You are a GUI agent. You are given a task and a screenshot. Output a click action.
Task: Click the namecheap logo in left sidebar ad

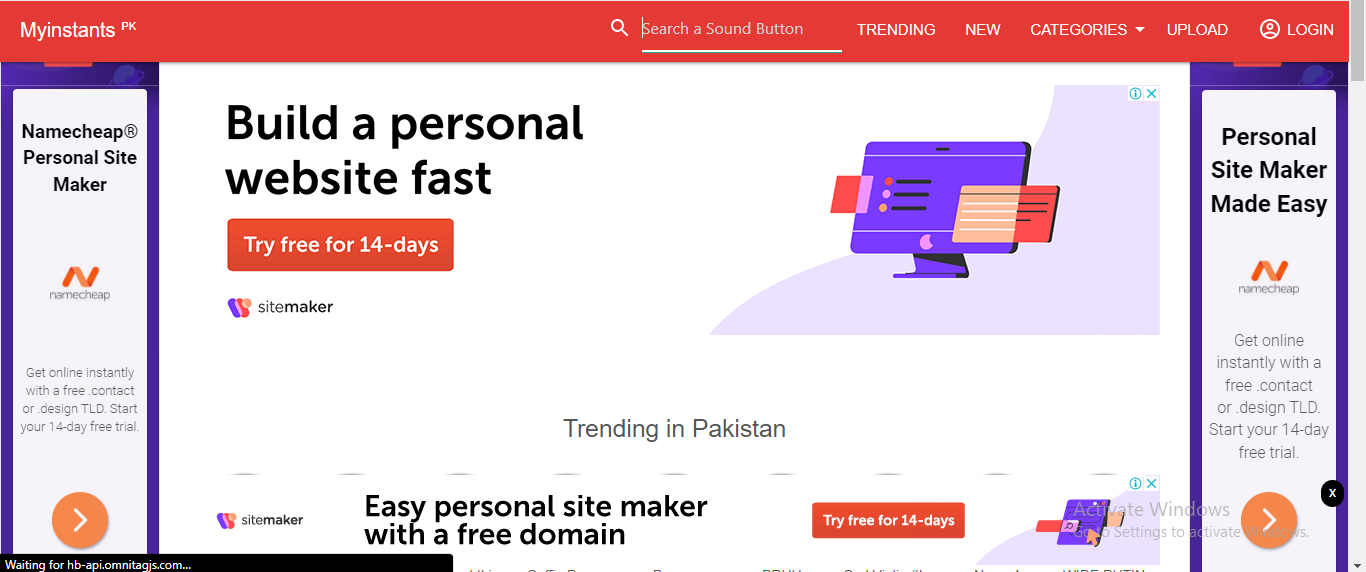[x=80, y=283]
